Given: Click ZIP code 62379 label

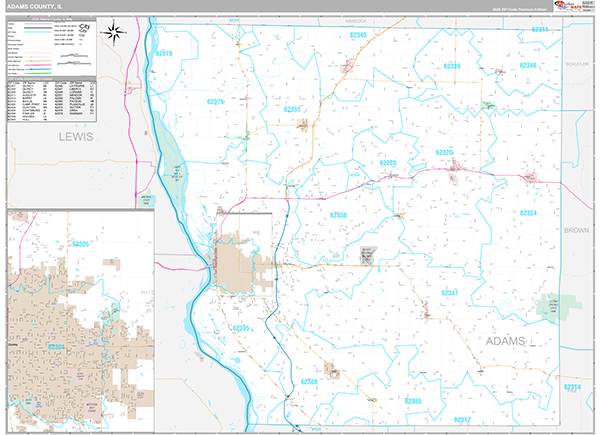Looking at the screenshot, I should click(x=164, y=54).
